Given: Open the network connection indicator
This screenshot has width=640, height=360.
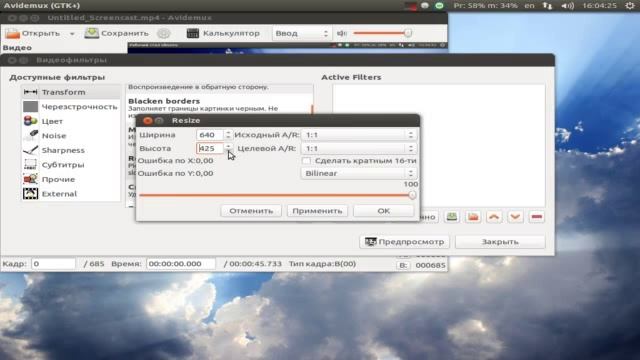Looking at the screenshot, I should pos(547,6).
